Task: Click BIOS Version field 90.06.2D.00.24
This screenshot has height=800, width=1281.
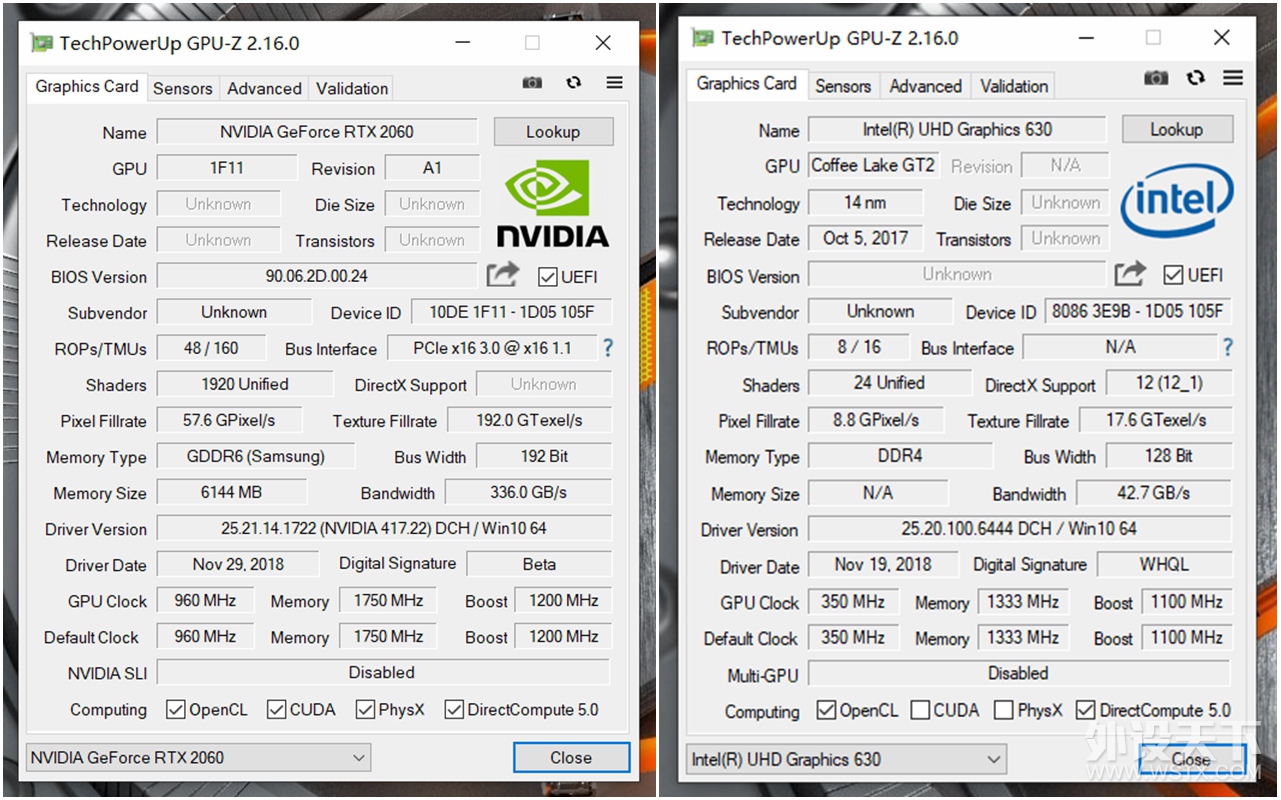Action: point(317,276)
